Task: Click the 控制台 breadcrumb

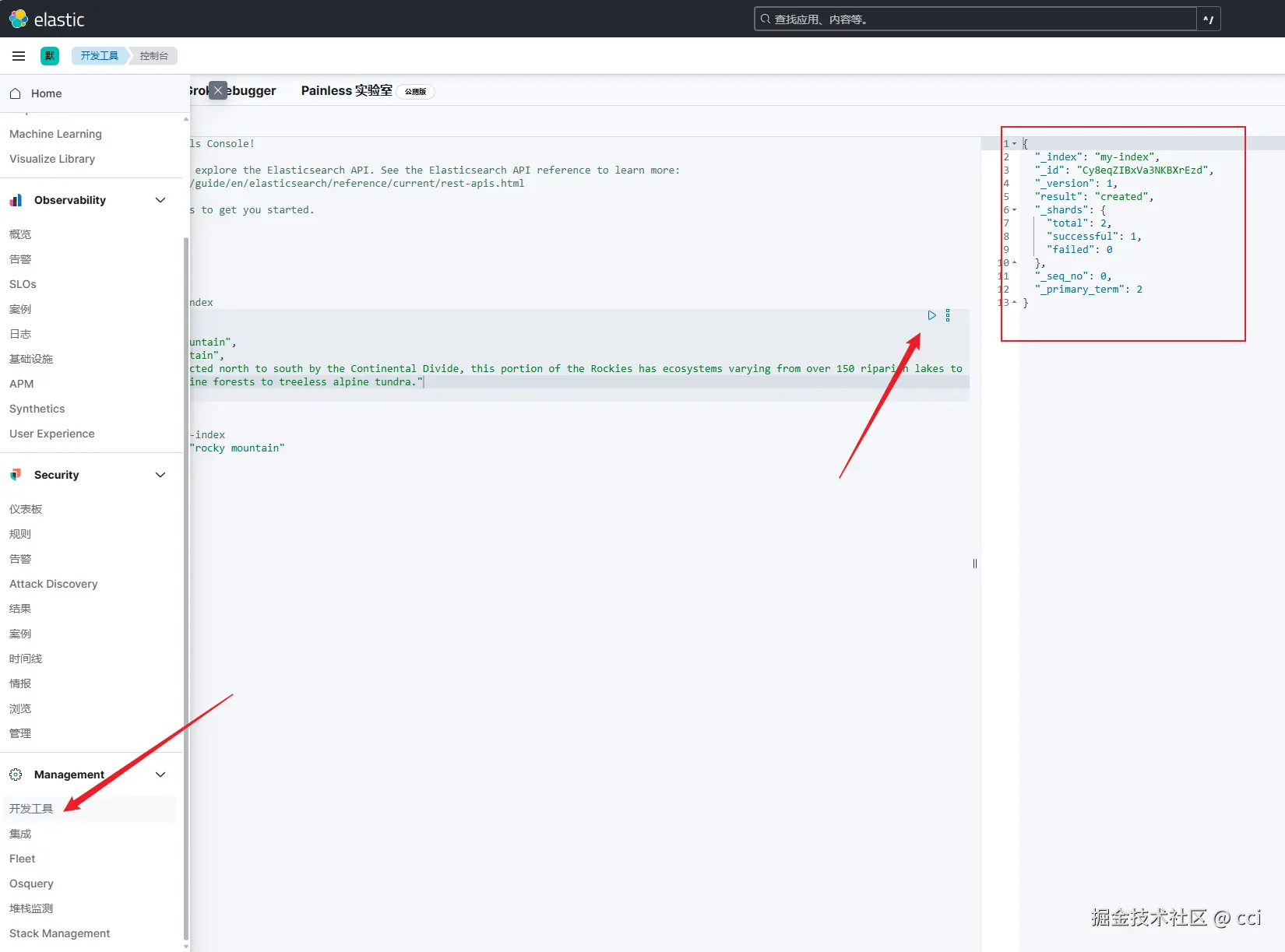Action: 153,56
